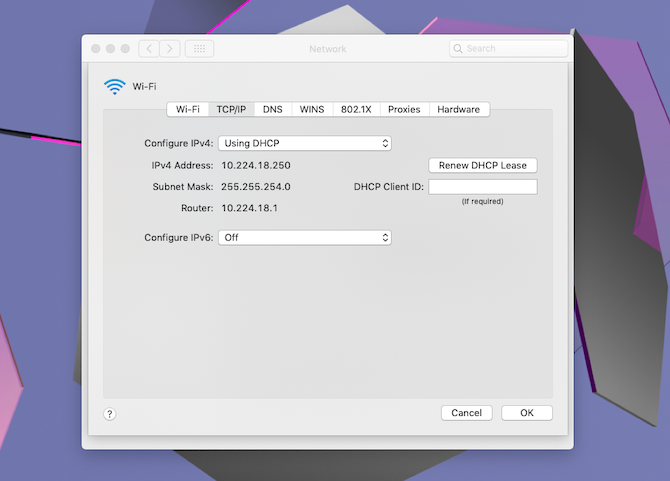
Task: Click the search magnifier icon
Action: (x=458, y=49)
